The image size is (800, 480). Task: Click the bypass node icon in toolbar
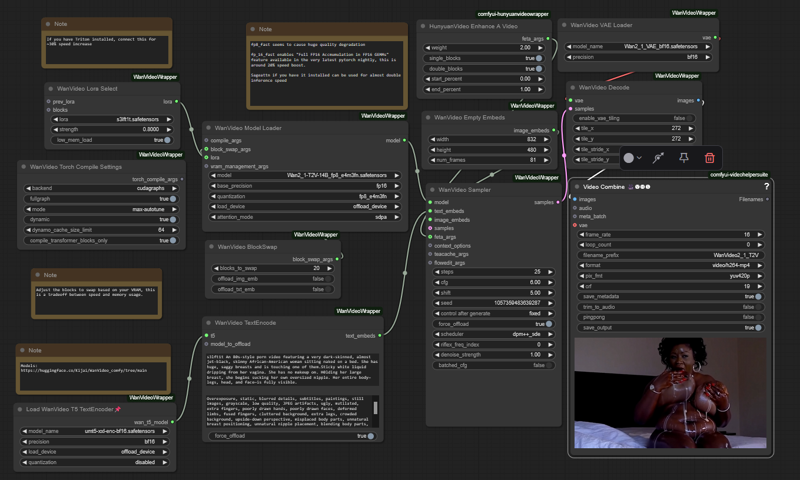(658, 158)
